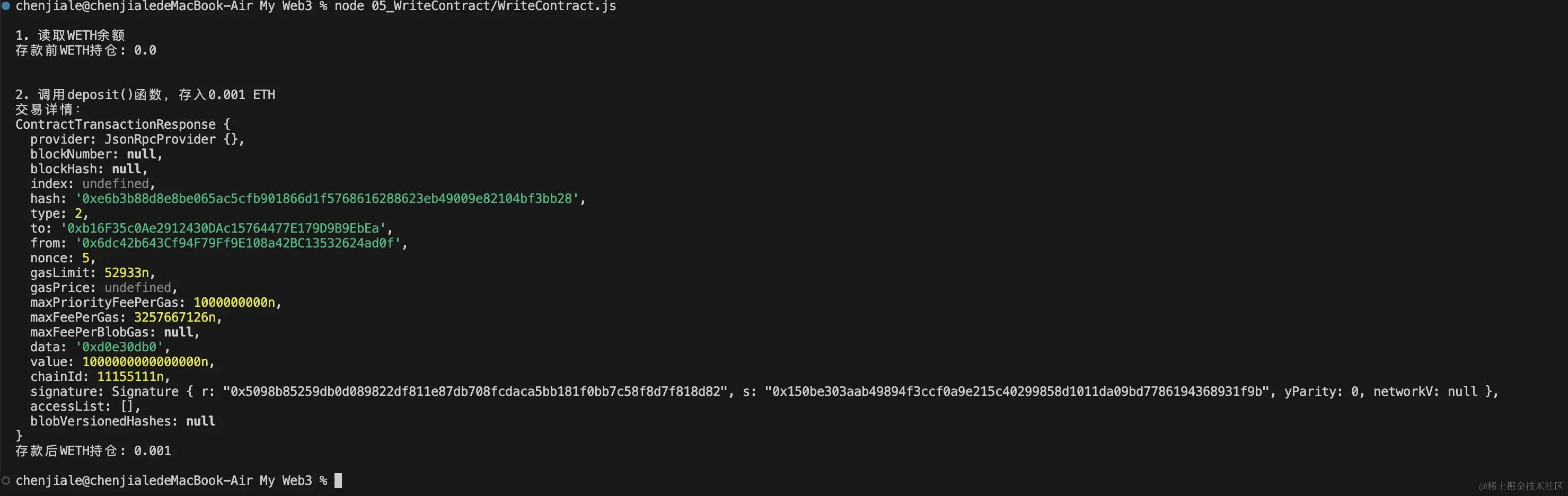Click the hollow circle beside the last prompt

pyautogui.click(x=6, y=481)
